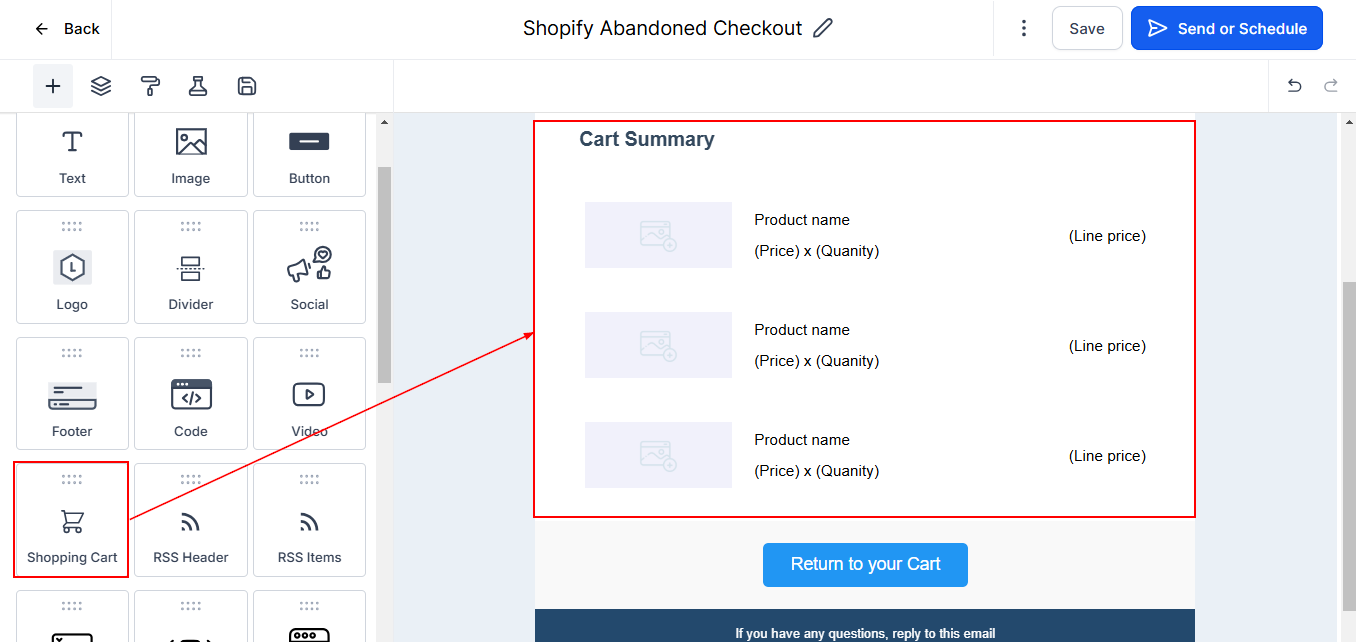This screenshot has height=642, width=1356.
Task: Click the first product image placeholder
Action: (x=658, y=235)
